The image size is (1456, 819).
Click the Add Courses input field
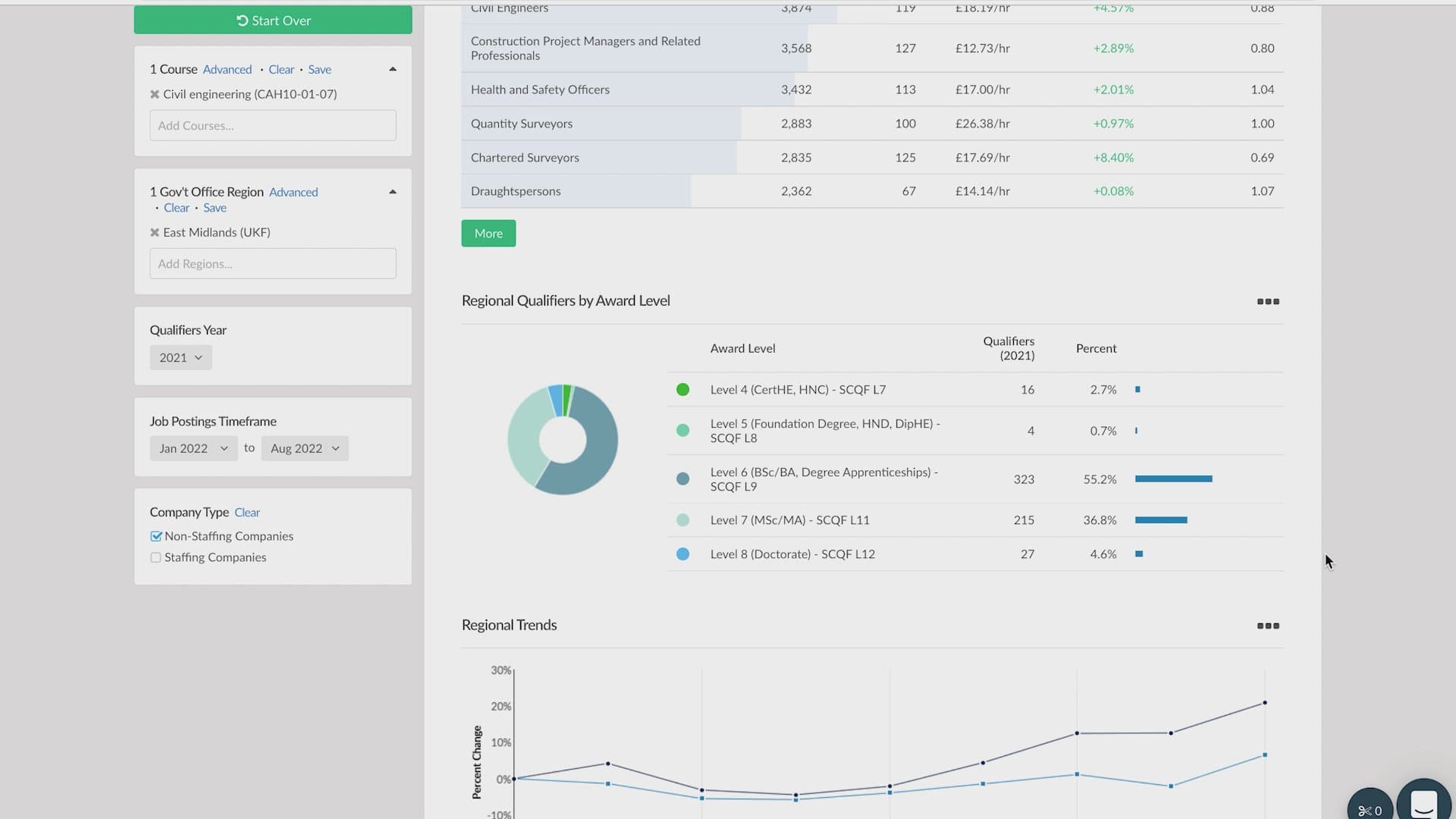(x=272, y=125)
